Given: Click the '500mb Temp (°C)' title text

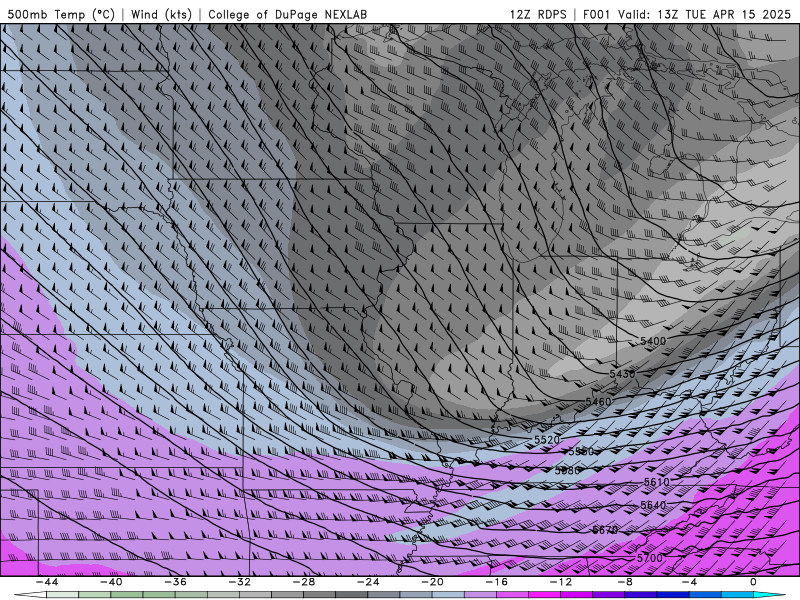Looking at the screenshot, I should click(61, 14).
